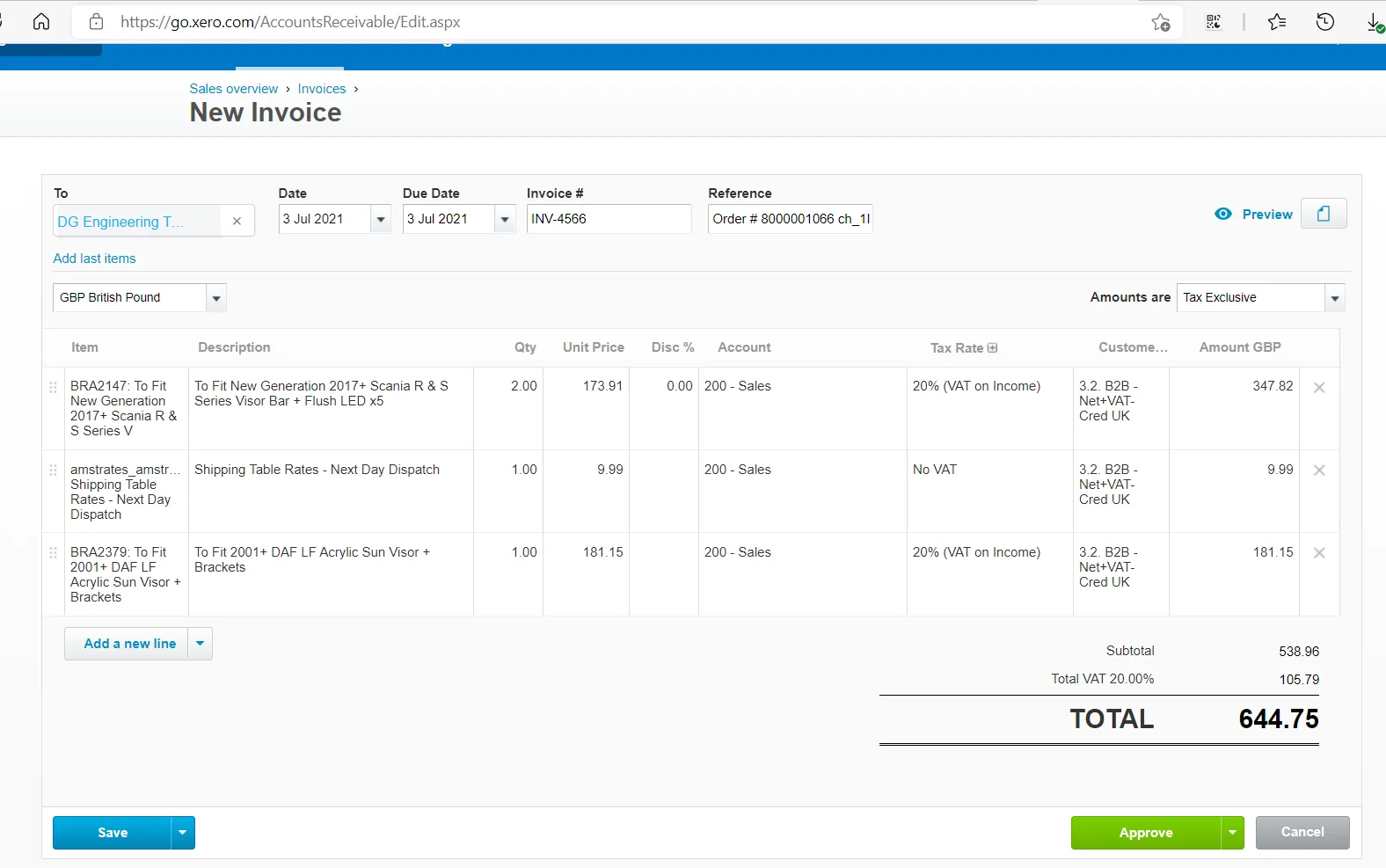The height and width of the screenshot is (868, 1386).
Task: Select amount cell 347.82
Action: point(1234,409)
